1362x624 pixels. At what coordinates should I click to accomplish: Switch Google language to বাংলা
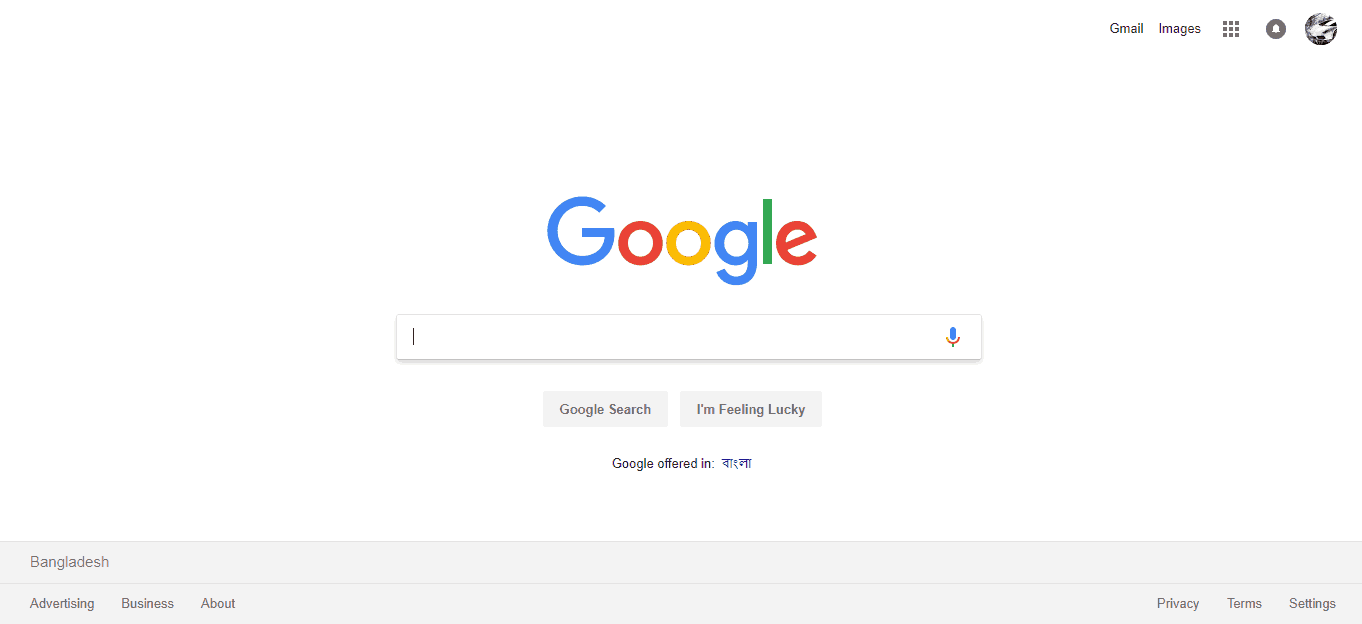pos(737,463)
